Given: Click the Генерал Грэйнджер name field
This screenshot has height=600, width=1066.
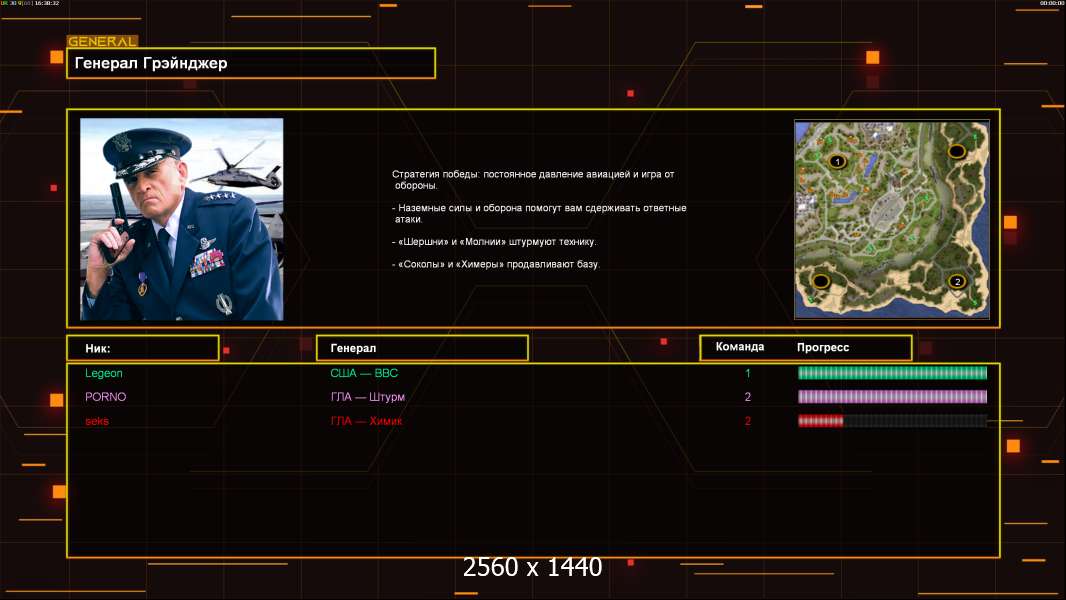Looking at the screenshot, I should click(251, 63).
